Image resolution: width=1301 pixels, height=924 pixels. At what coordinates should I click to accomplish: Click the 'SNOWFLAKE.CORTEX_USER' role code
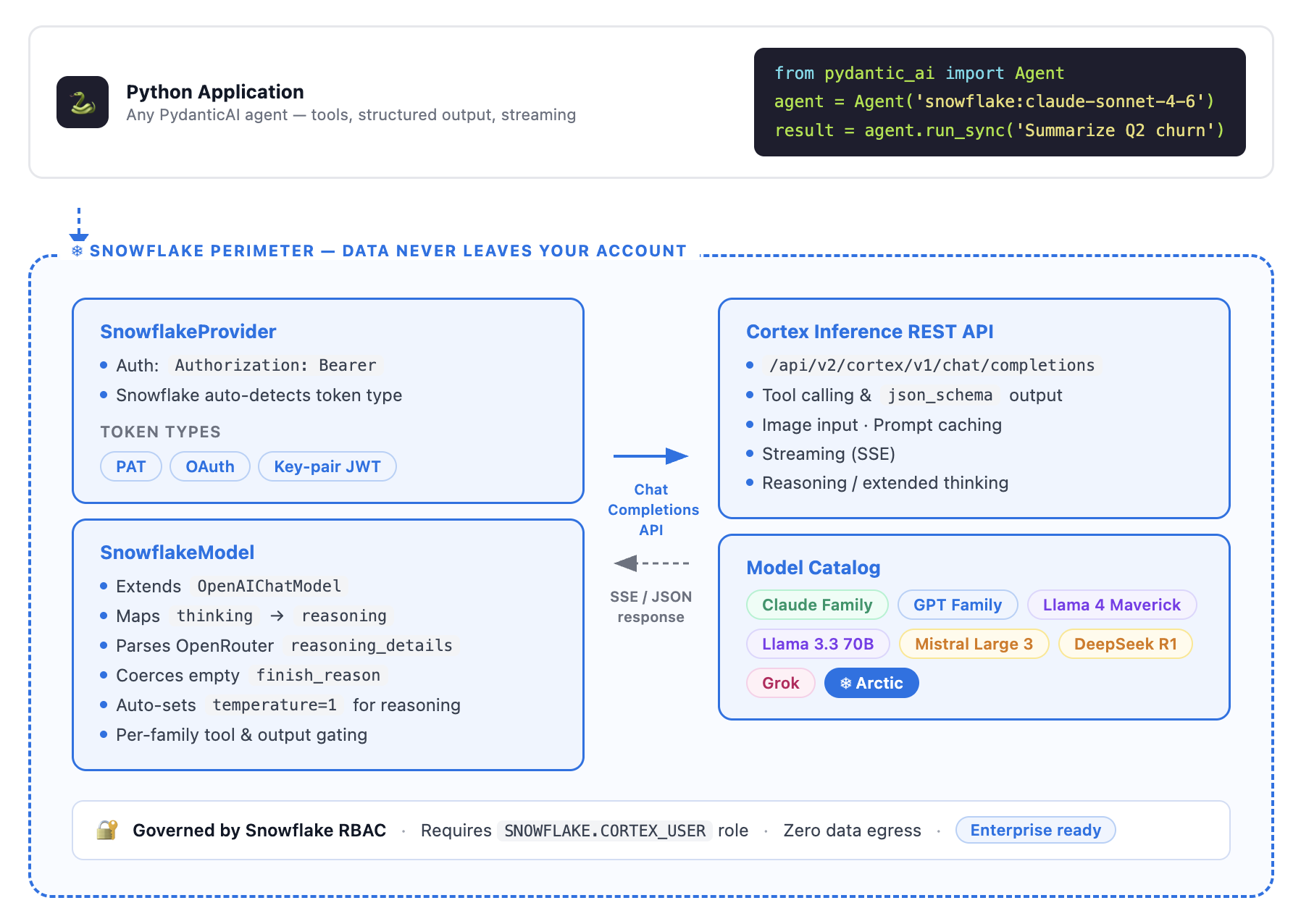pyautogui.click(x=605, y=831)
